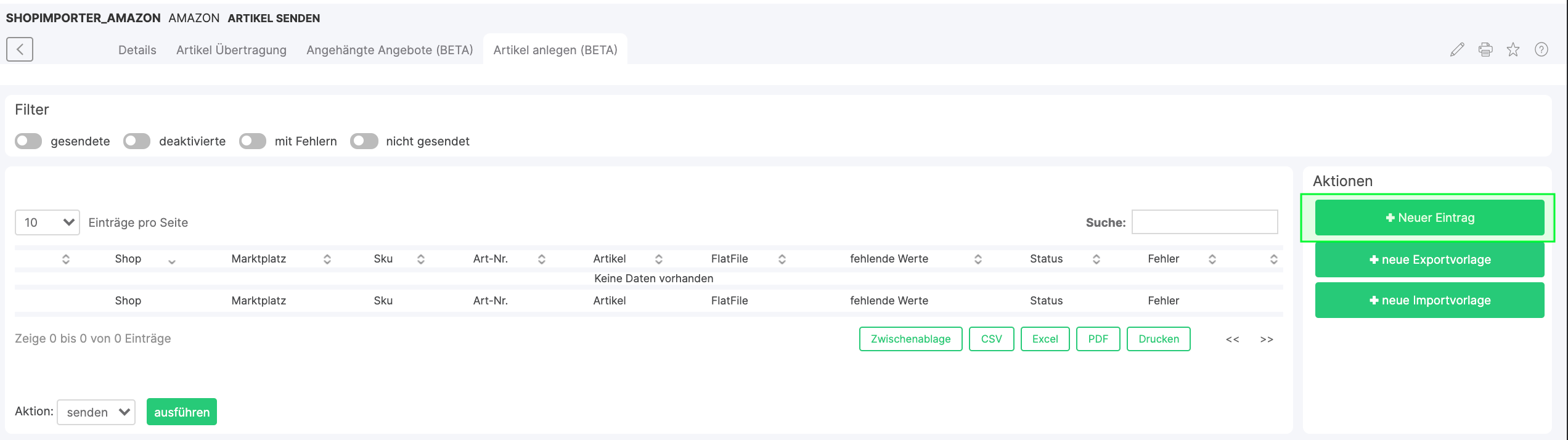1568x440 pixels.
Task: Toggle the nicht gesendet filter
Action: pos(364,141)
